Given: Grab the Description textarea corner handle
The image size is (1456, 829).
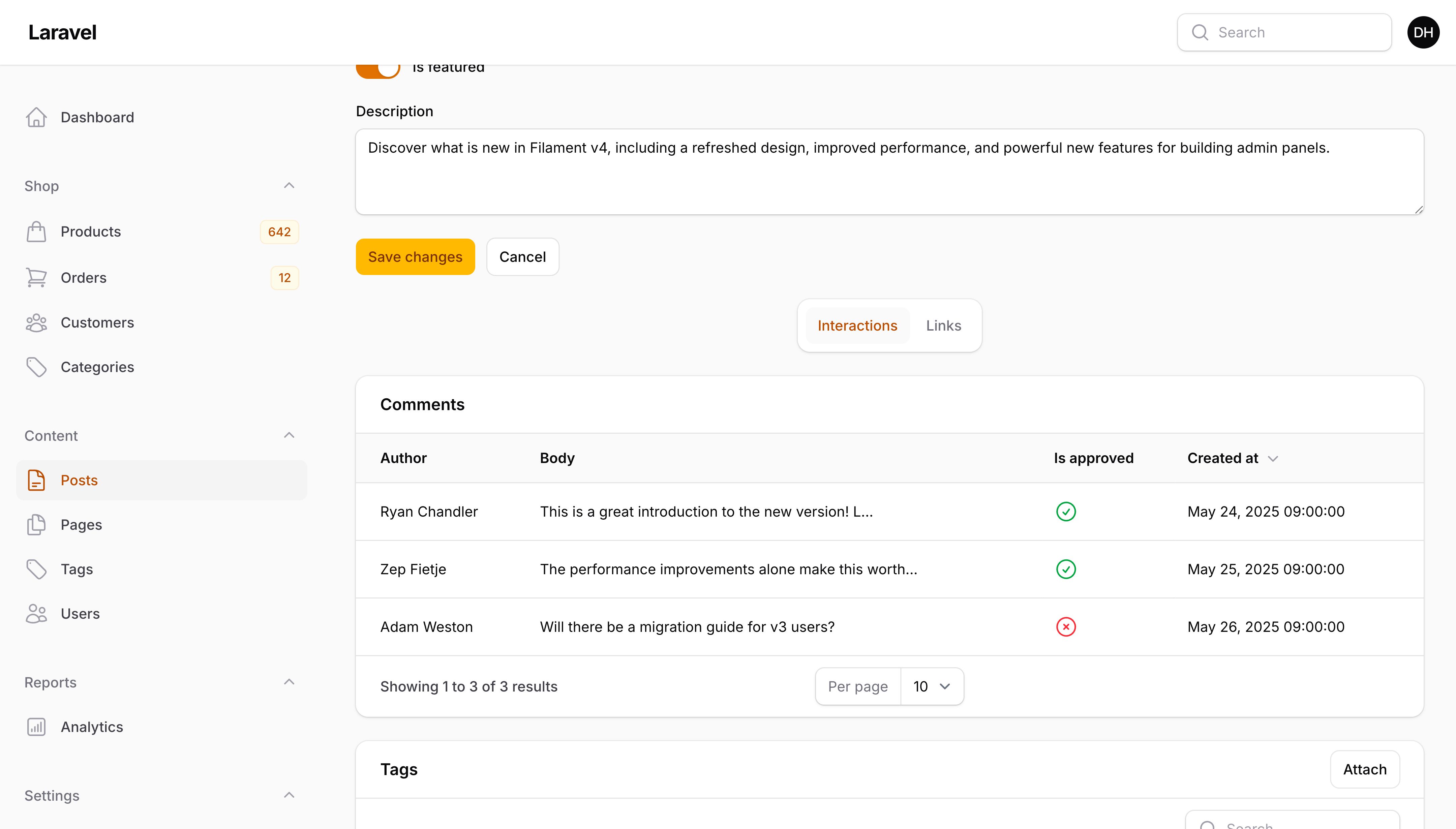Looking at the screenshot, I should [1418, 210].
